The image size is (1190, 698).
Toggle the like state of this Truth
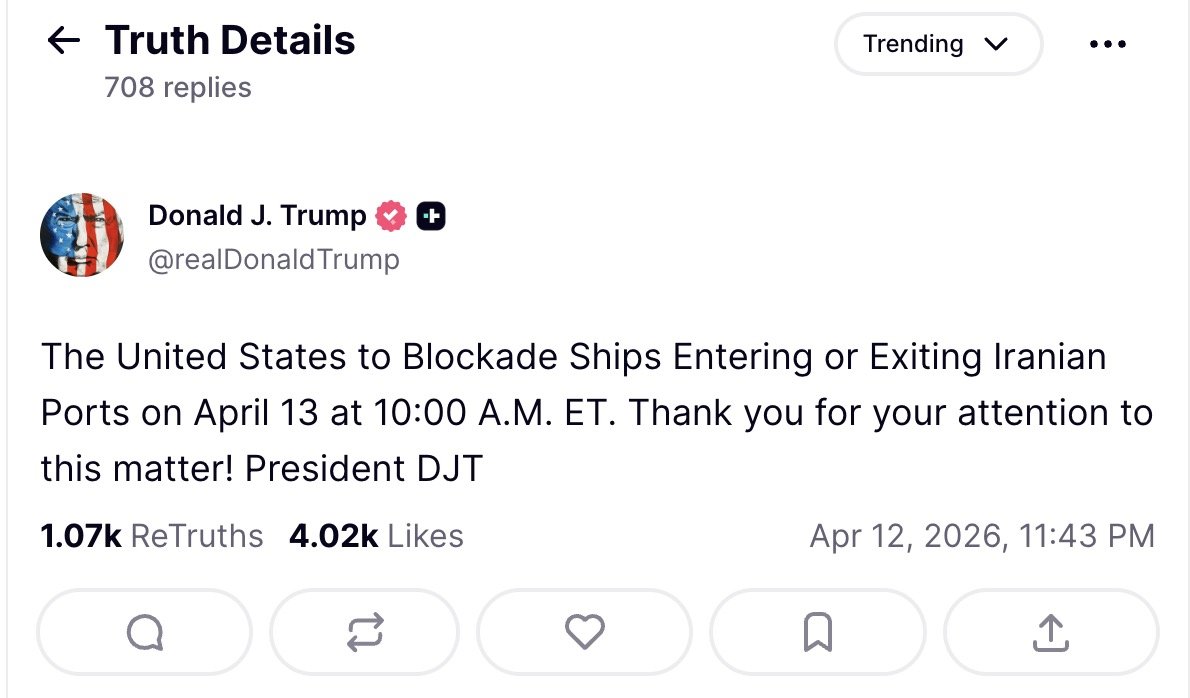tap(584, 631)
